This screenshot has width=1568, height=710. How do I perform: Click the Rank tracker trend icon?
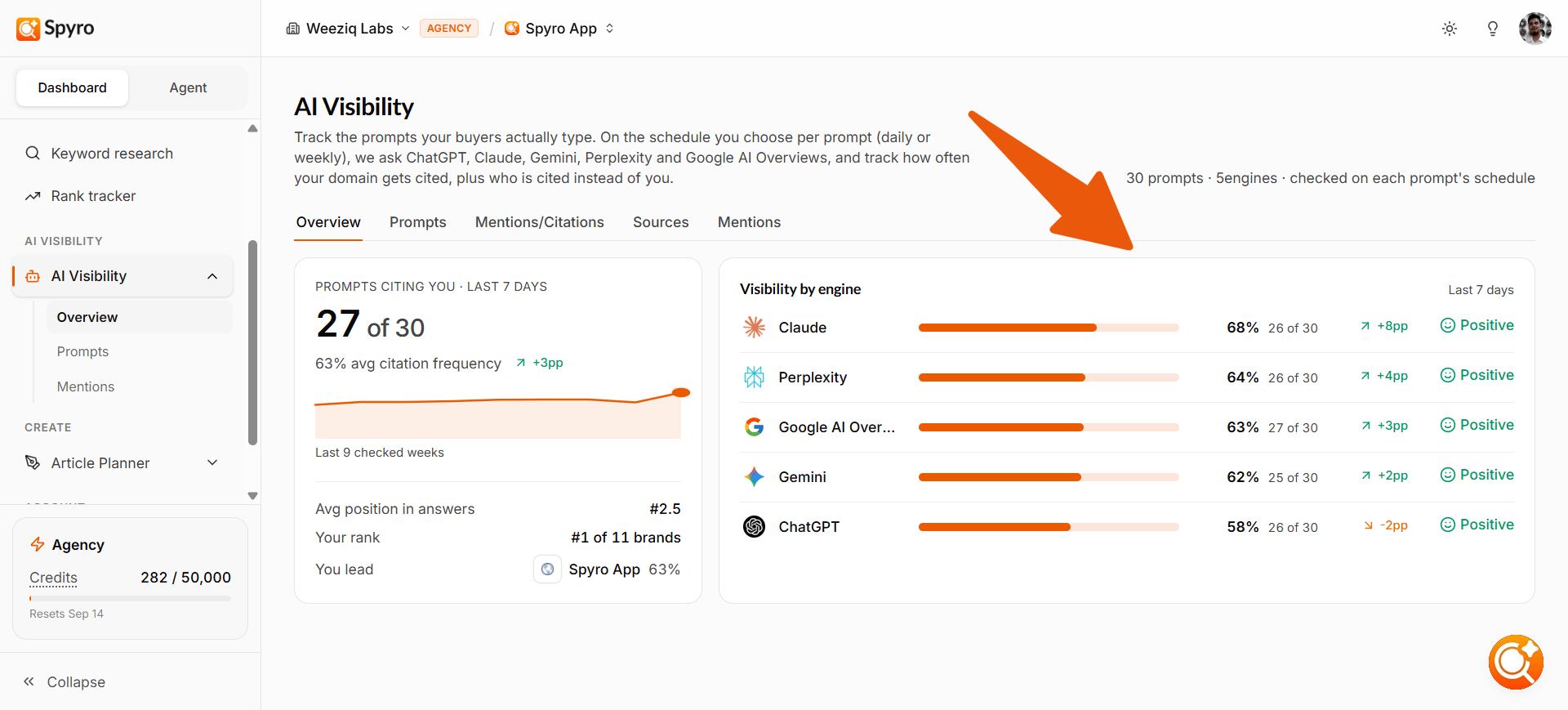click(33, 196)
